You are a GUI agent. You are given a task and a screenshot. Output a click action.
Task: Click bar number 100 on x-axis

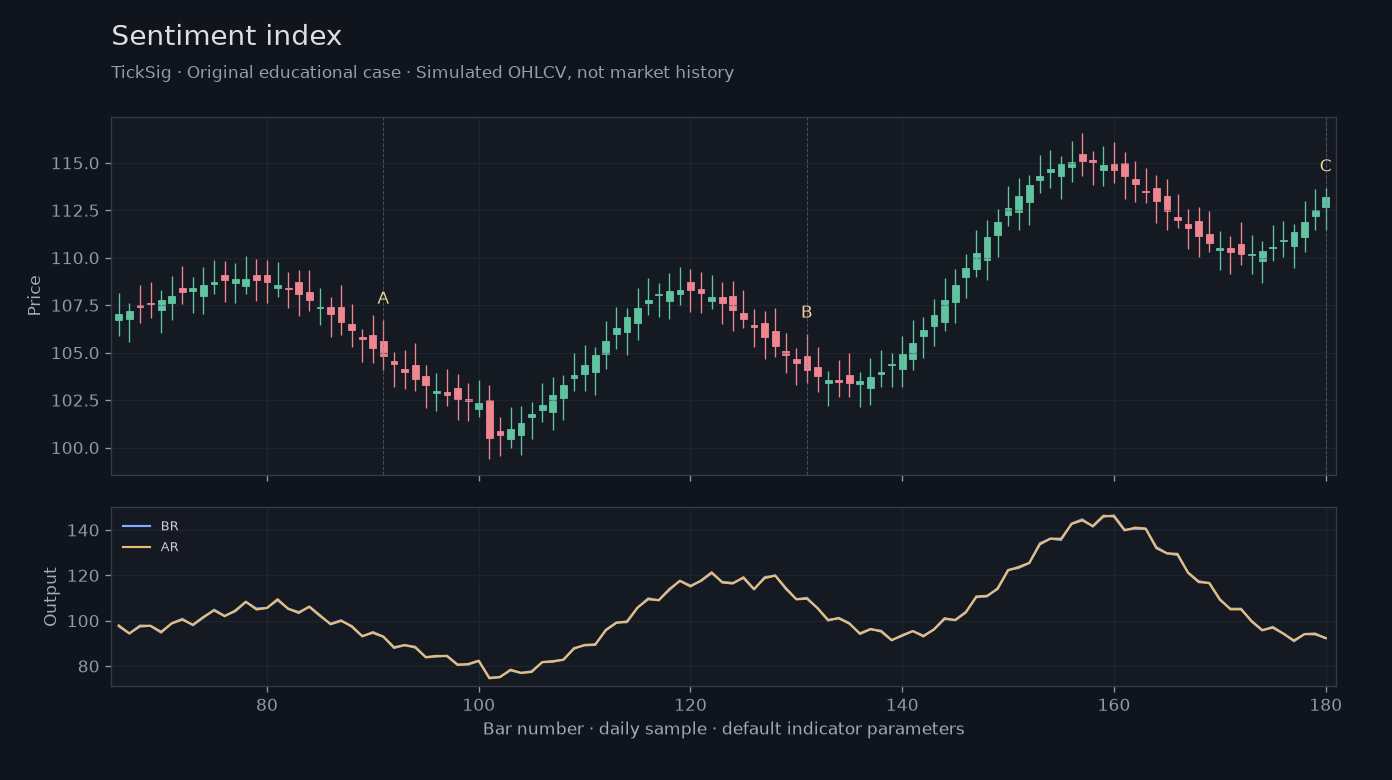tap(479, 704)
